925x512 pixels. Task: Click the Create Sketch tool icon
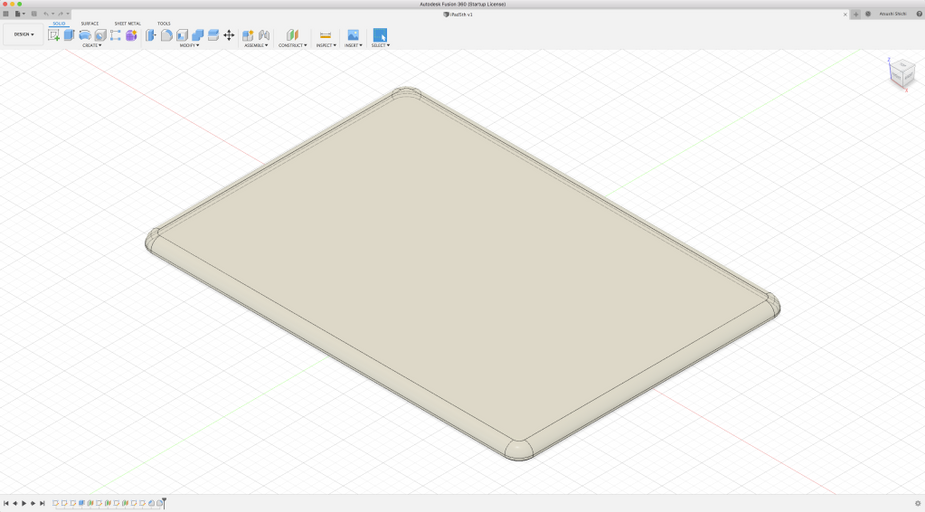pos(54,35)
